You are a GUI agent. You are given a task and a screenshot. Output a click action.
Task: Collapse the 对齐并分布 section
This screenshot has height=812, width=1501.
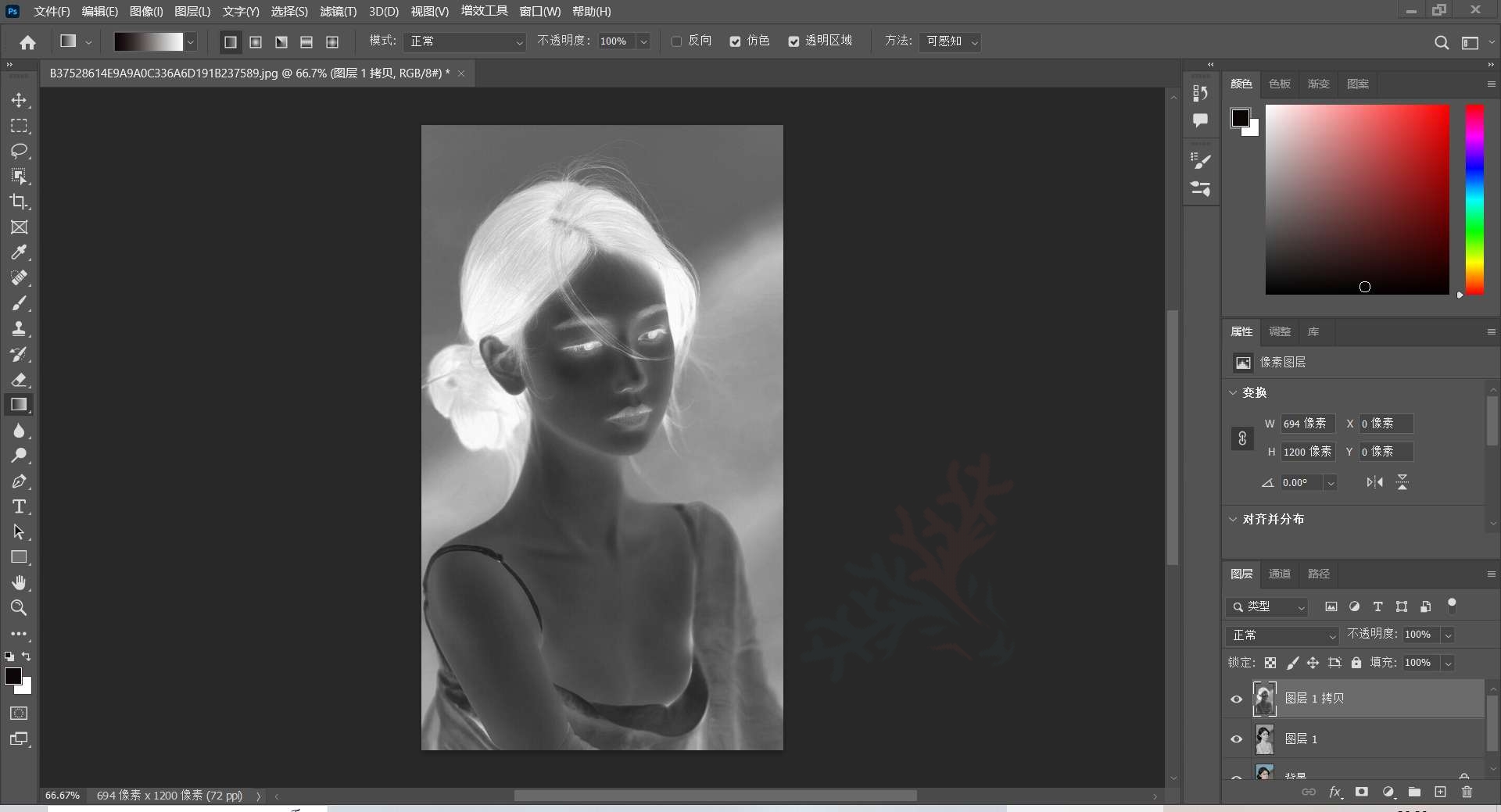tap(1233, 520)
